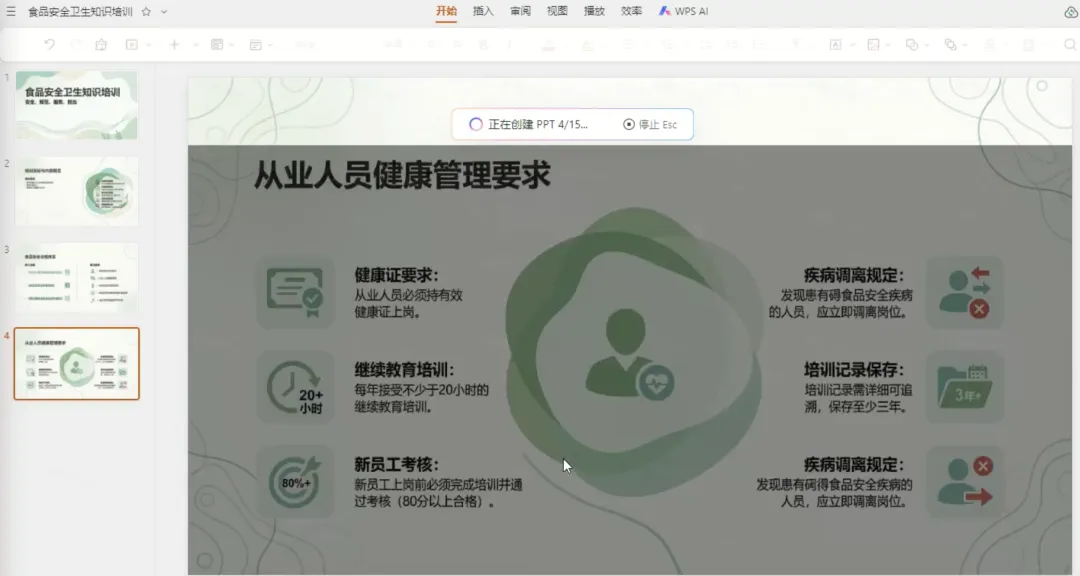
Task: Click the text 从业人员必须持有效健康证上岗
Action: (x=408, y=304)
